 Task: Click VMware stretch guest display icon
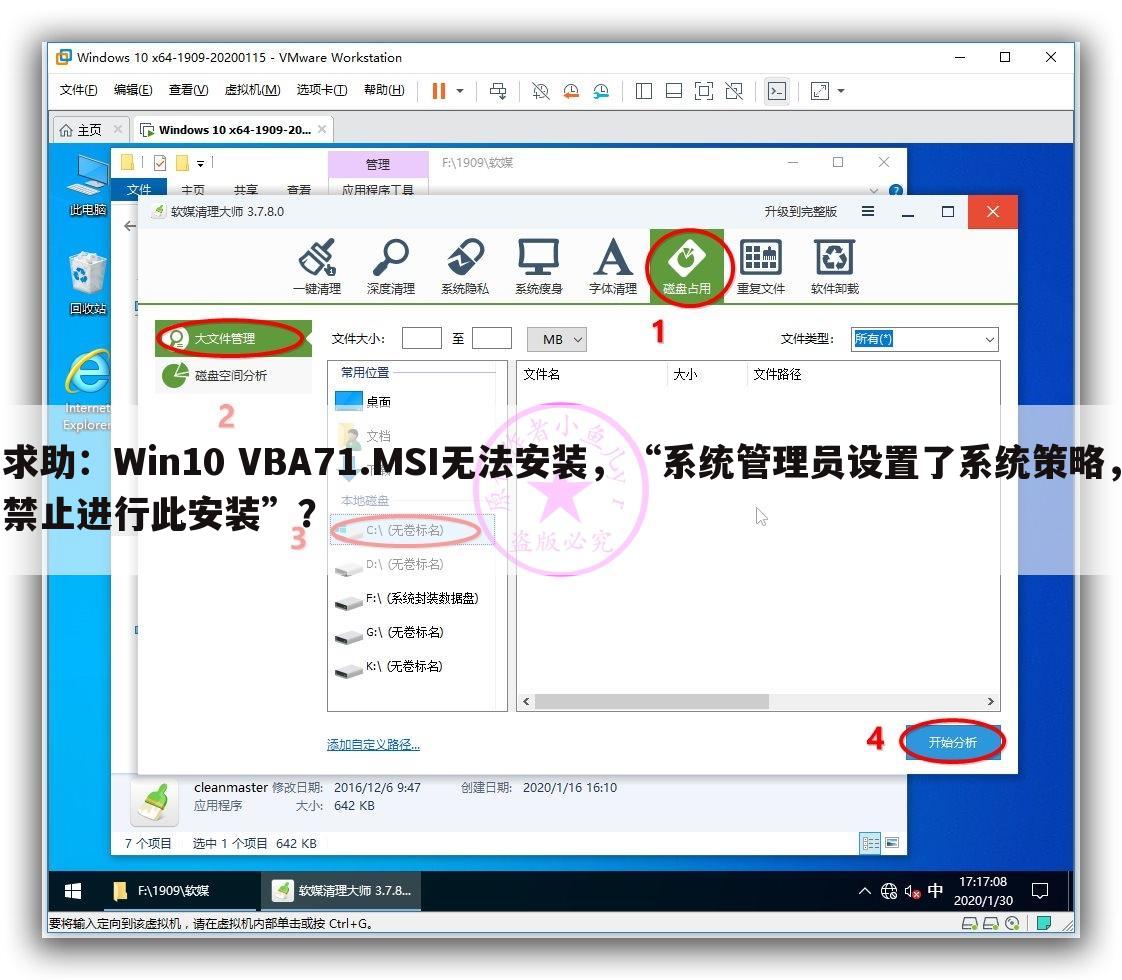[820, 91]
